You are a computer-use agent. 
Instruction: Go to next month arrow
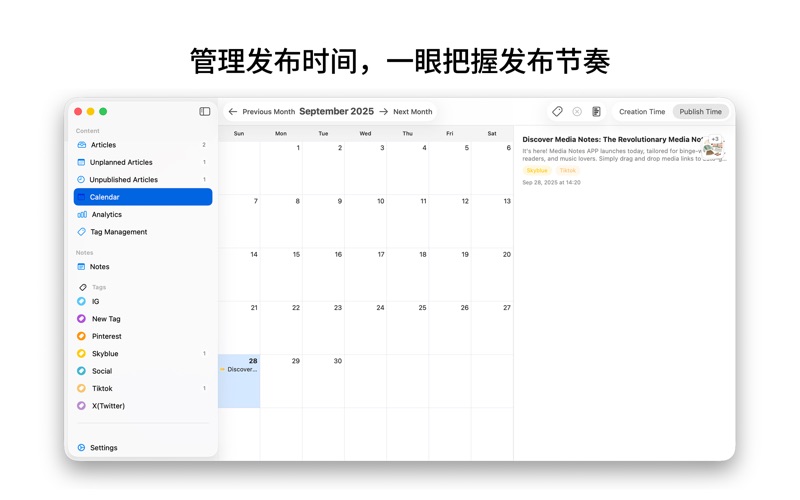(384, 112)
